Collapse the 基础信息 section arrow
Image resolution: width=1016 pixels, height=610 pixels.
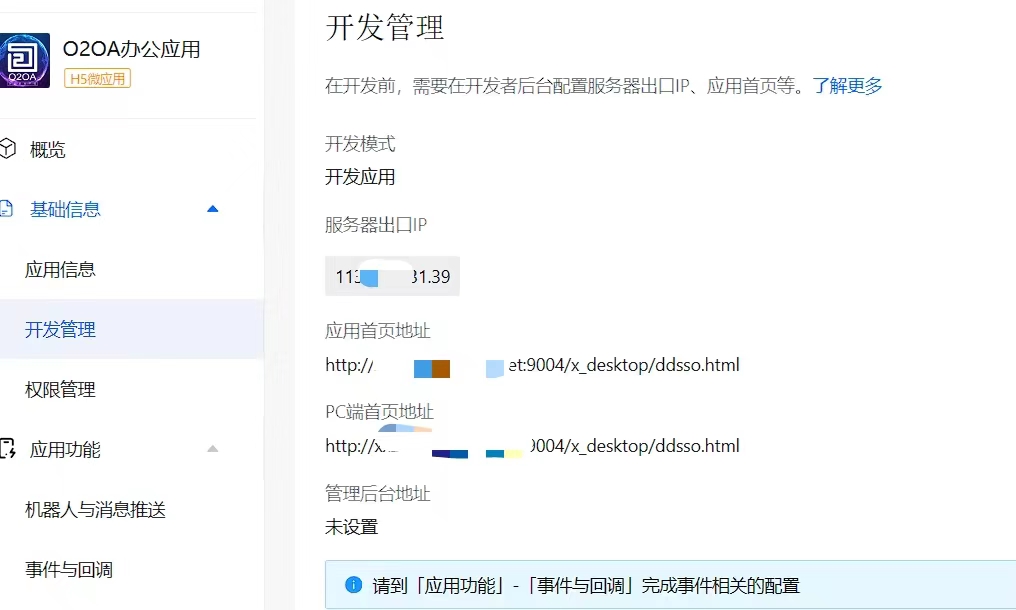point(213,209)
